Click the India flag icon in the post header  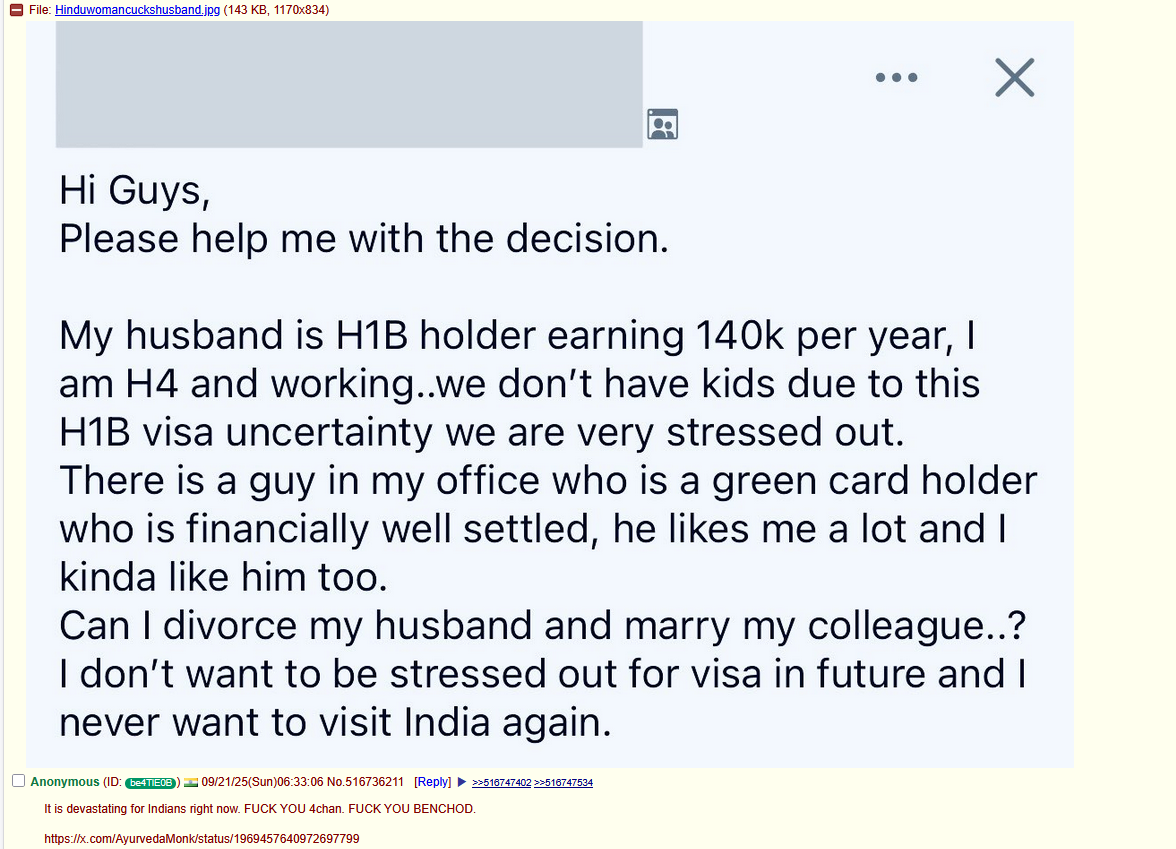pyautogui.click(x=190, y=782)
